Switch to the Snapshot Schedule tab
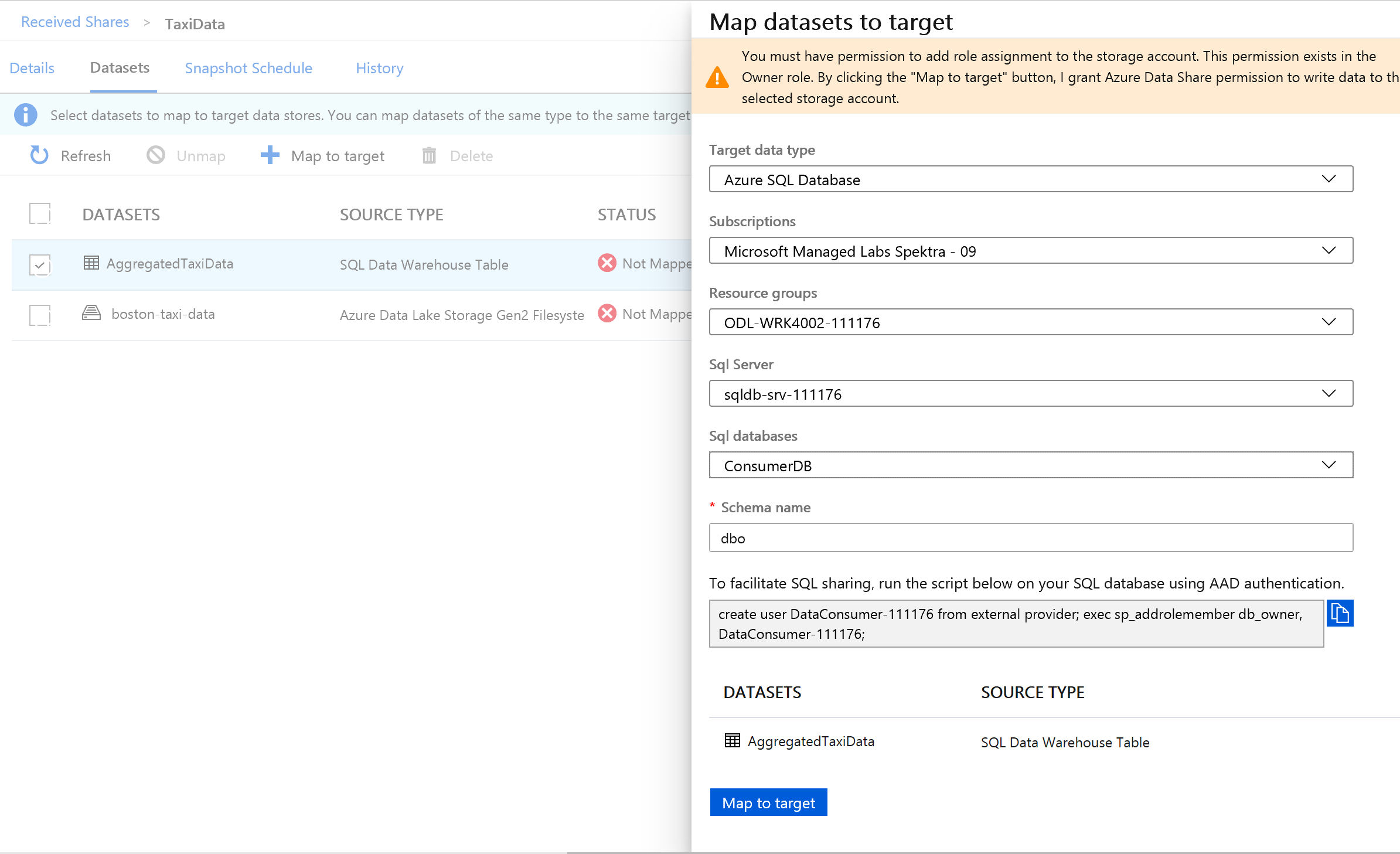Screen dimensions: 1400x854 click(x=248, y=68)
